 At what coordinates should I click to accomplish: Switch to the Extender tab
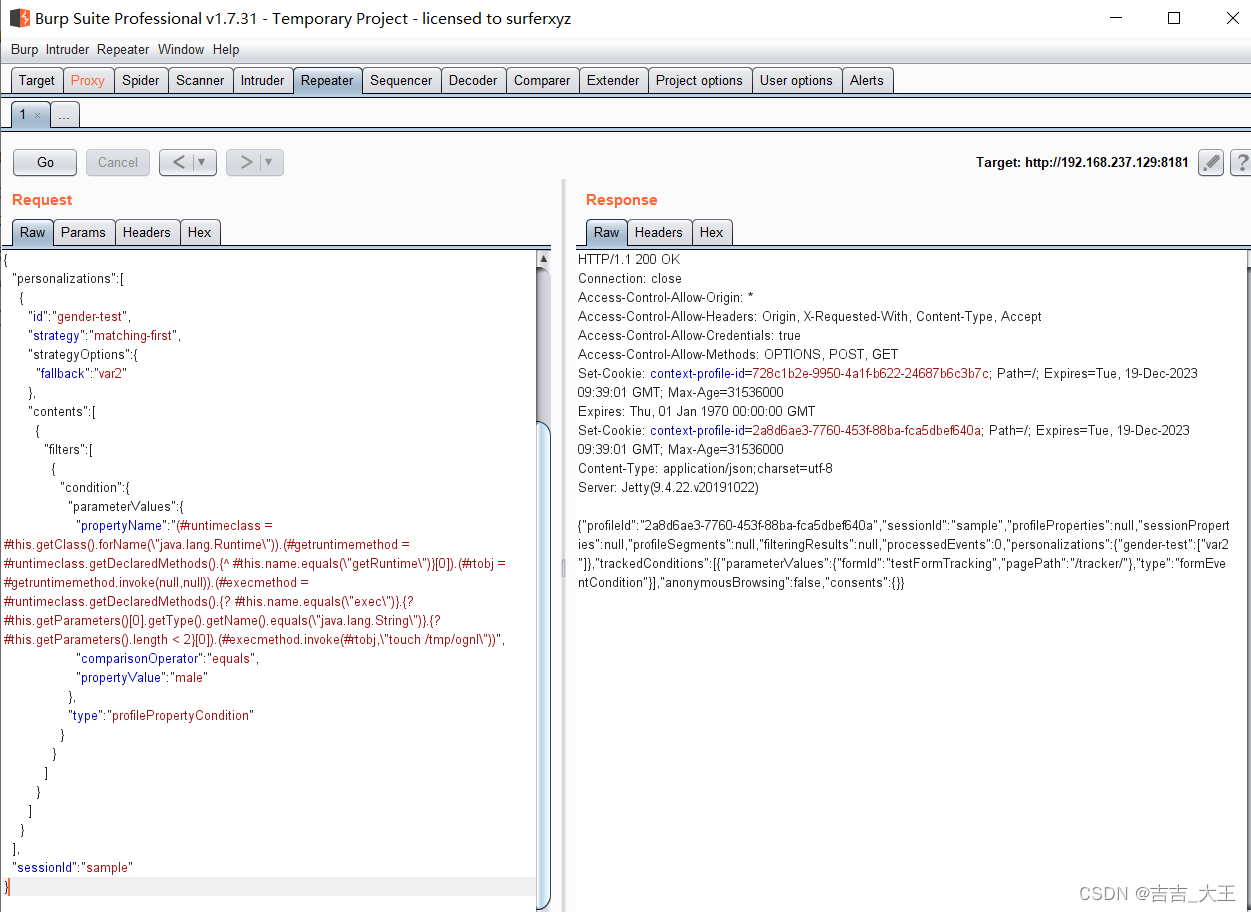(613, 80)
